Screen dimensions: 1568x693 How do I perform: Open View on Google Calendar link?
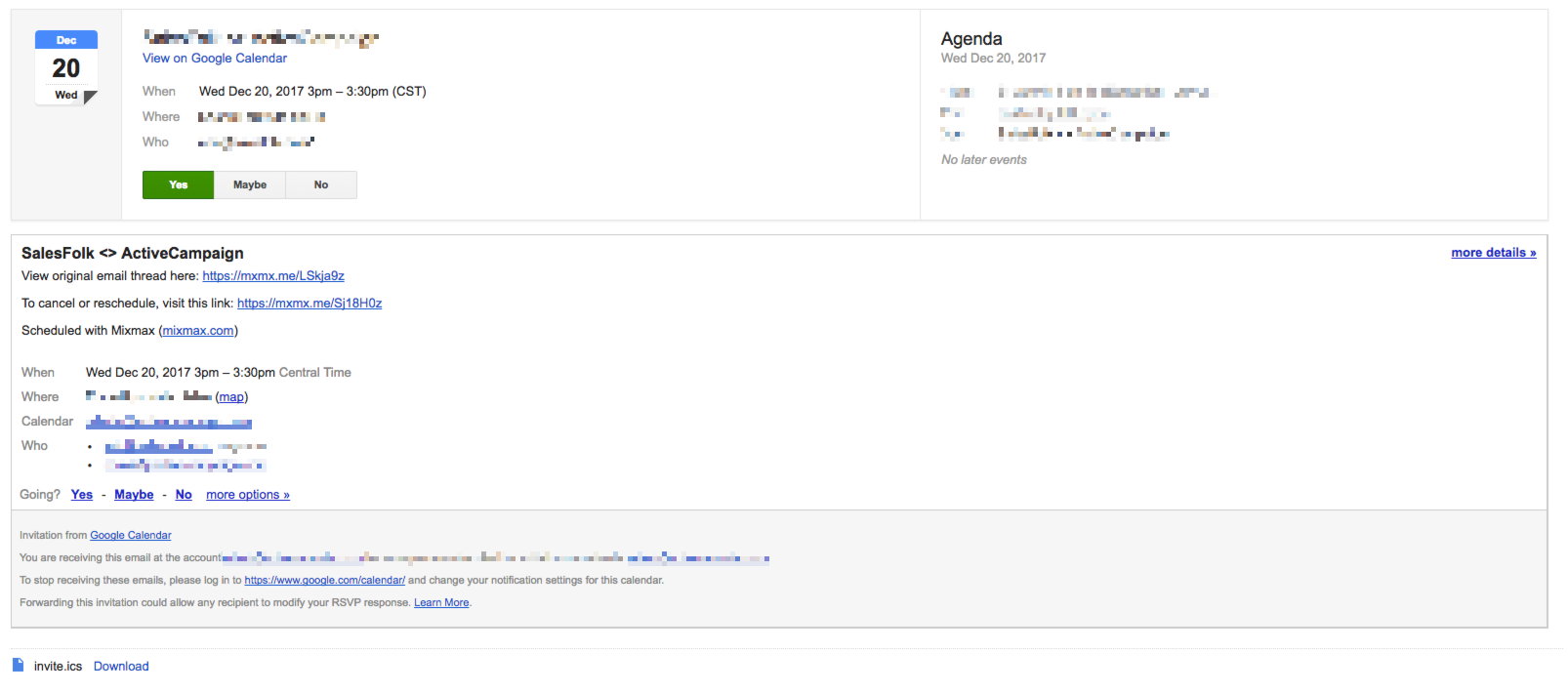215,59
